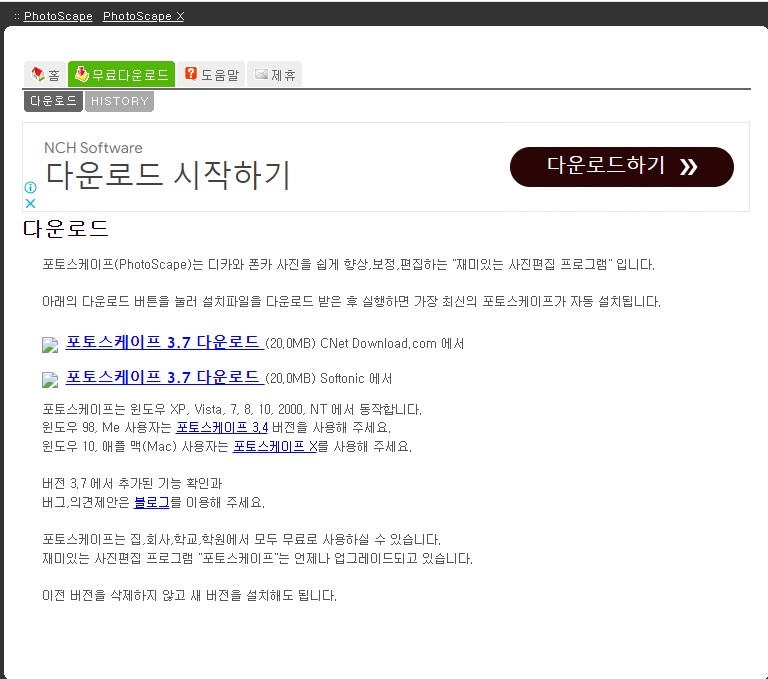Click the line "버전 3.7 에서 추가된 기능 확인과"
Viewport: 768px width, 679px height.
[x=132, y=484]
